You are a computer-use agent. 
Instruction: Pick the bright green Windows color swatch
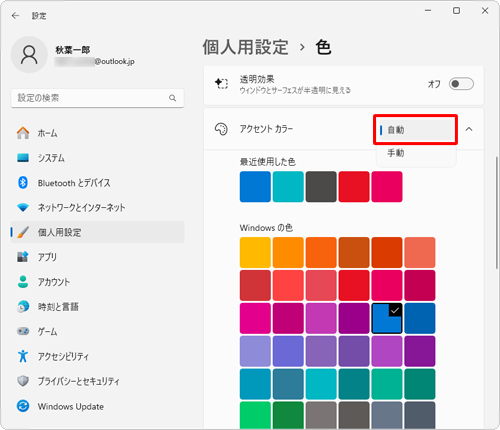coord(255,415)
